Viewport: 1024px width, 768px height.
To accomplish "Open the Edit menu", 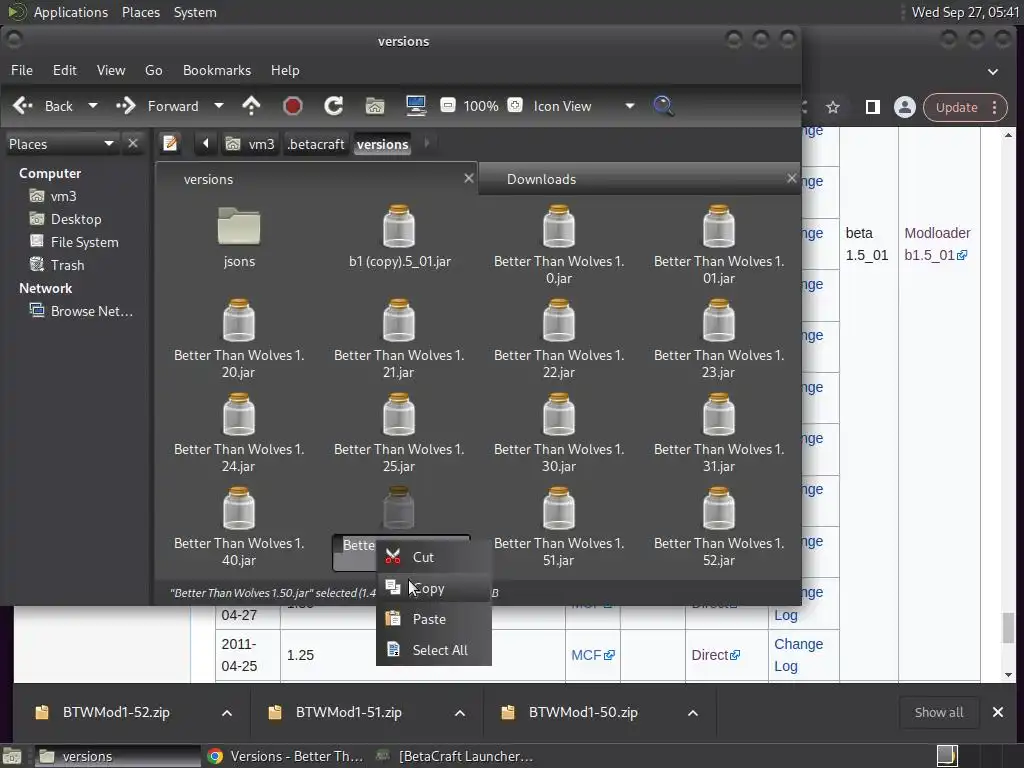I will click(x=65, y=70).
